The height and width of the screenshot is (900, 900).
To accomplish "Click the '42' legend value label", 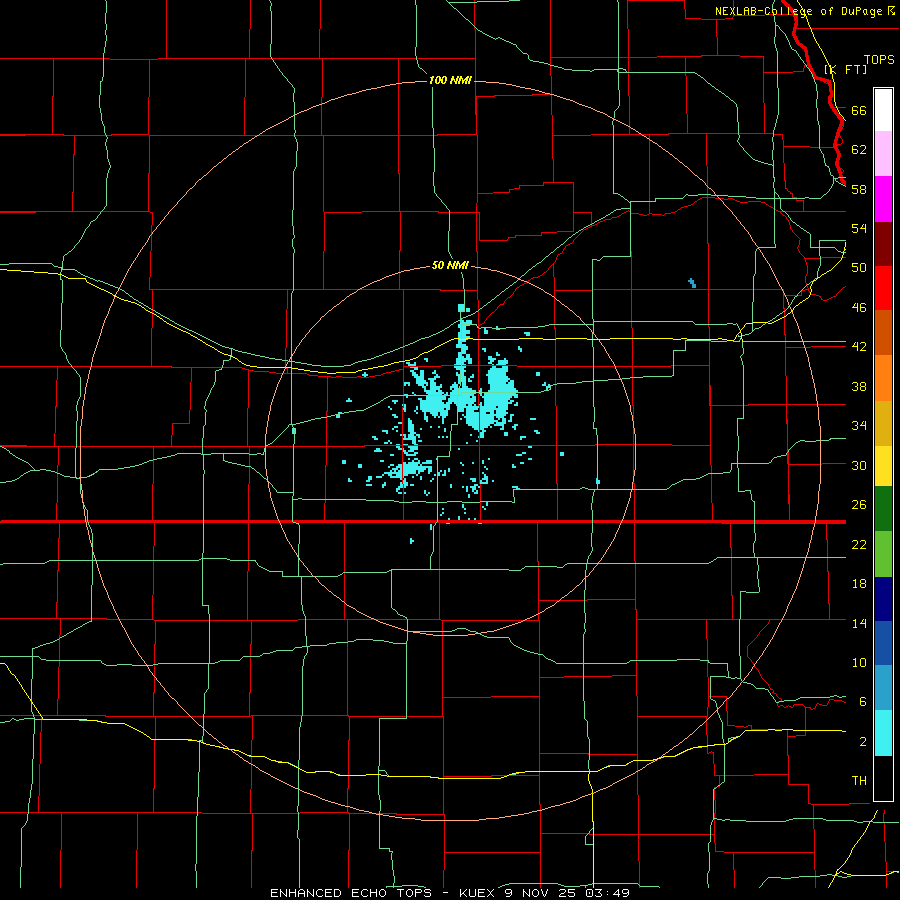I will (x=859, y=347).
